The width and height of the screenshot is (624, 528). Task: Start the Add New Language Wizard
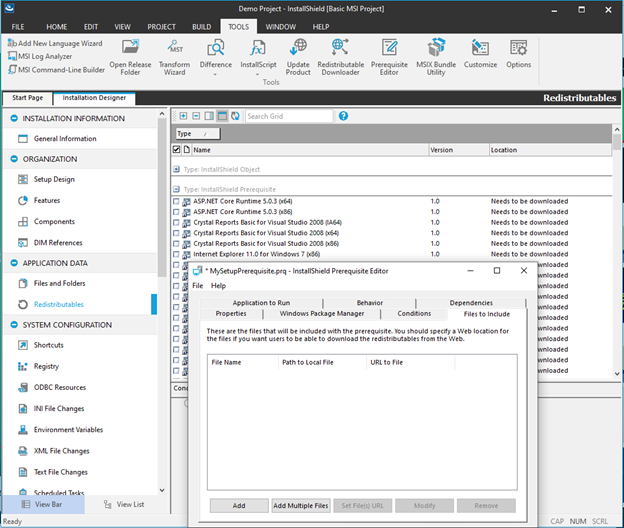(55, 43)
